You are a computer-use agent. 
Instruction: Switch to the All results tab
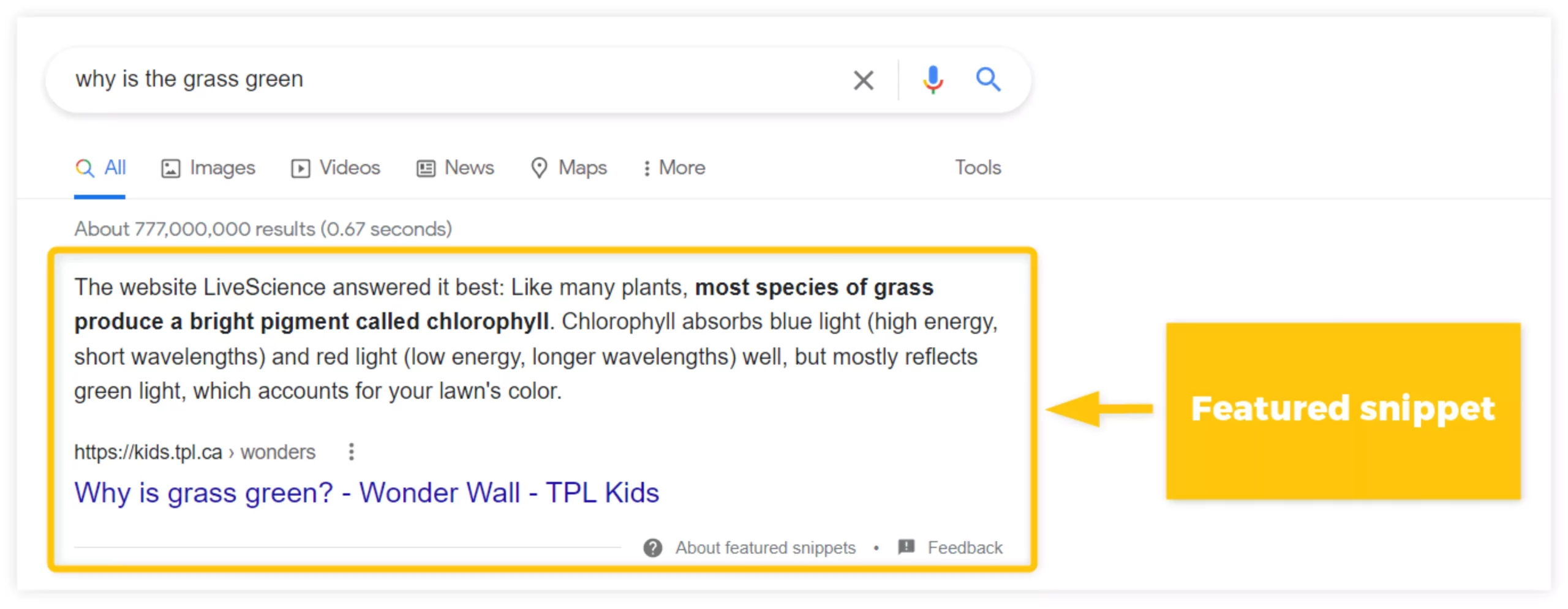115,168
